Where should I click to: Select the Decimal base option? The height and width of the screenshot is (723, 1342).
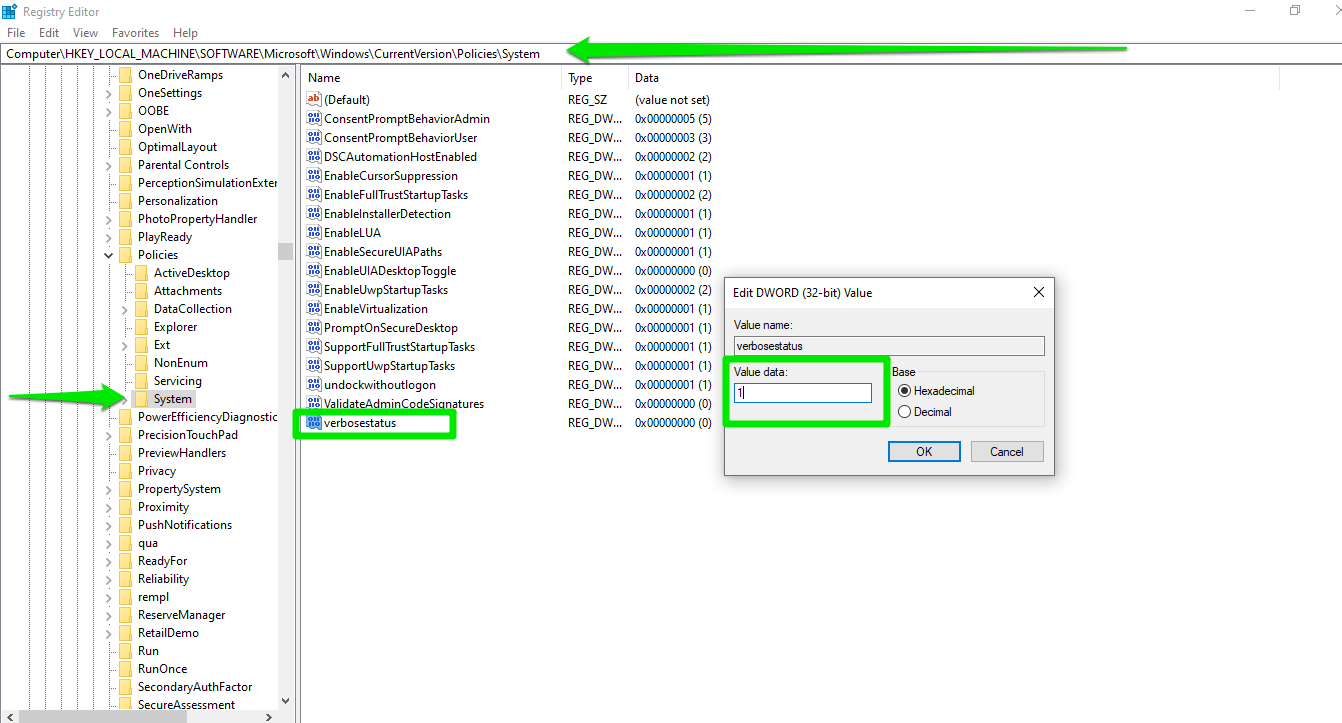click(925, 412)
